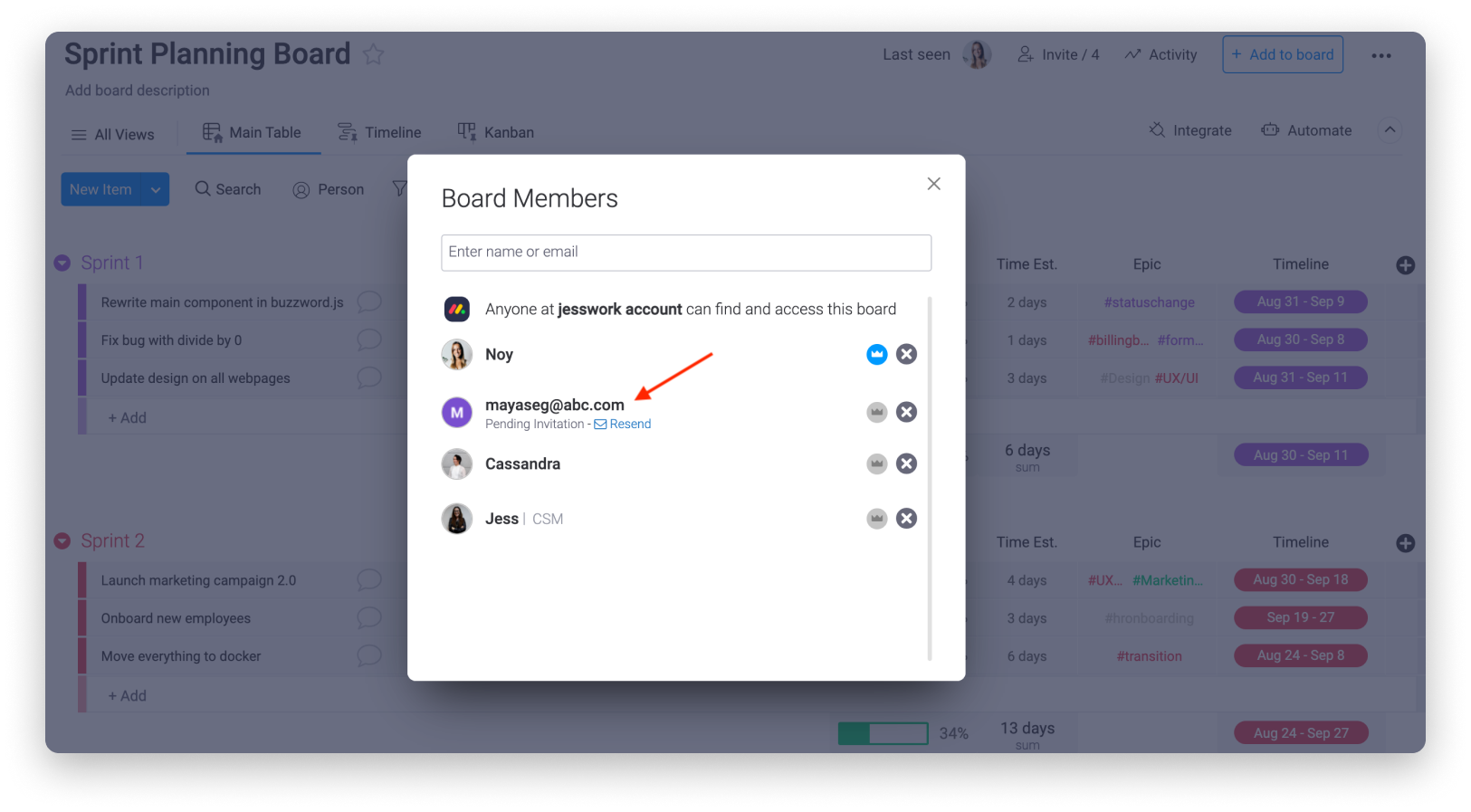Collapse the Sprint 1 group

coord(62,263)
